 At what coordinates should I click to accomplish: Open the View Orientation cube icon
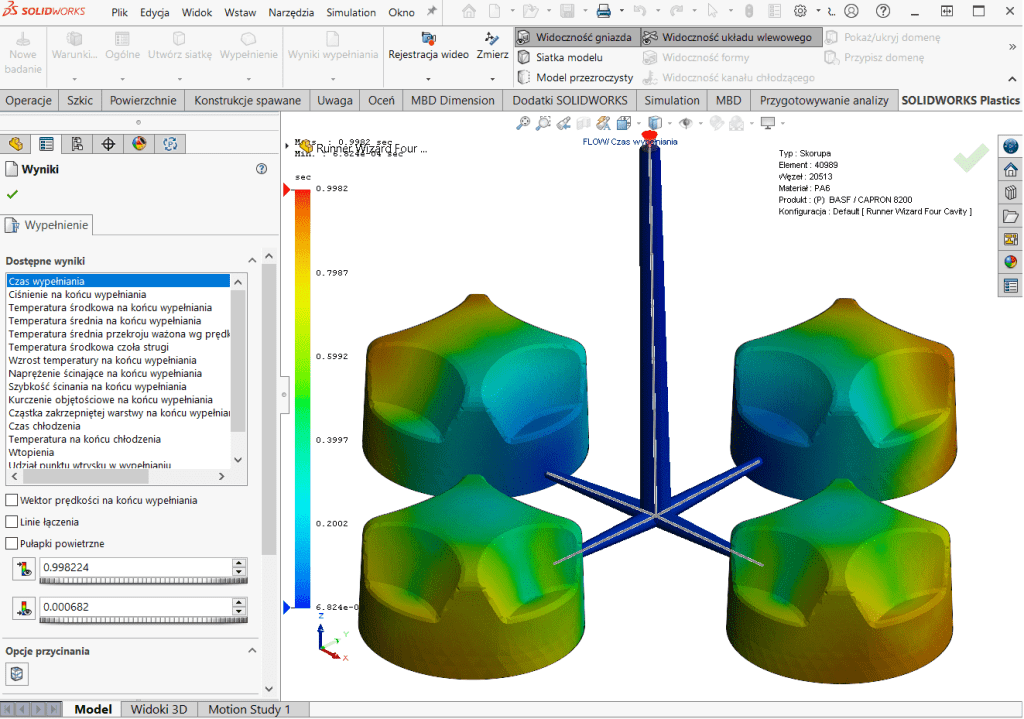(624, 123)
